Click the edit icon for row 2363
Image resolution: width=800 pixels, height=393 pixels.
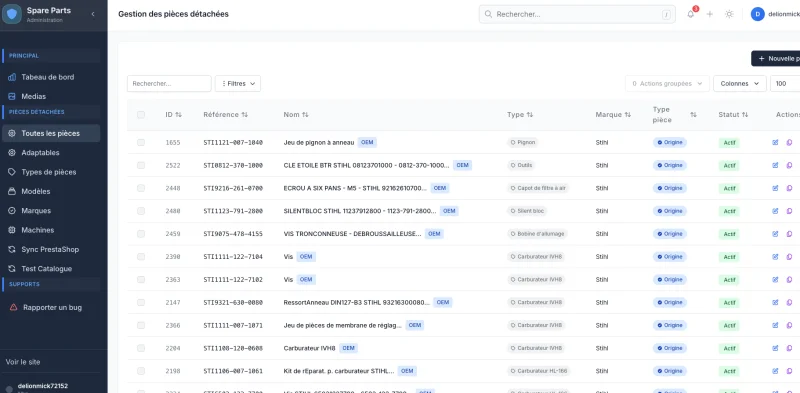point(775,280)
